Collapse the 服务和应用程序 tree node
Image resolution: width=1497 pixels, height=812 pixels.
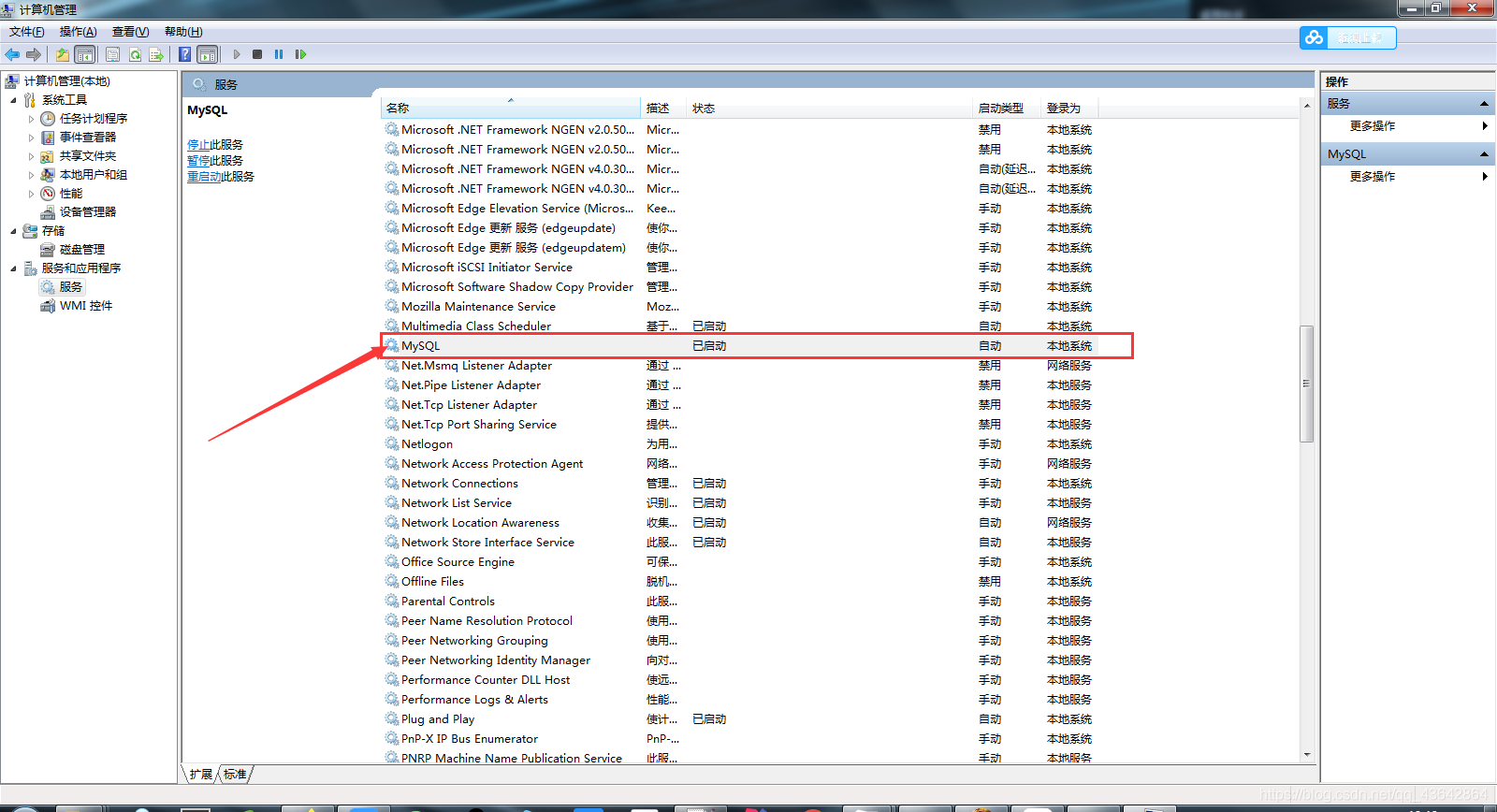(x=13, y=268)
